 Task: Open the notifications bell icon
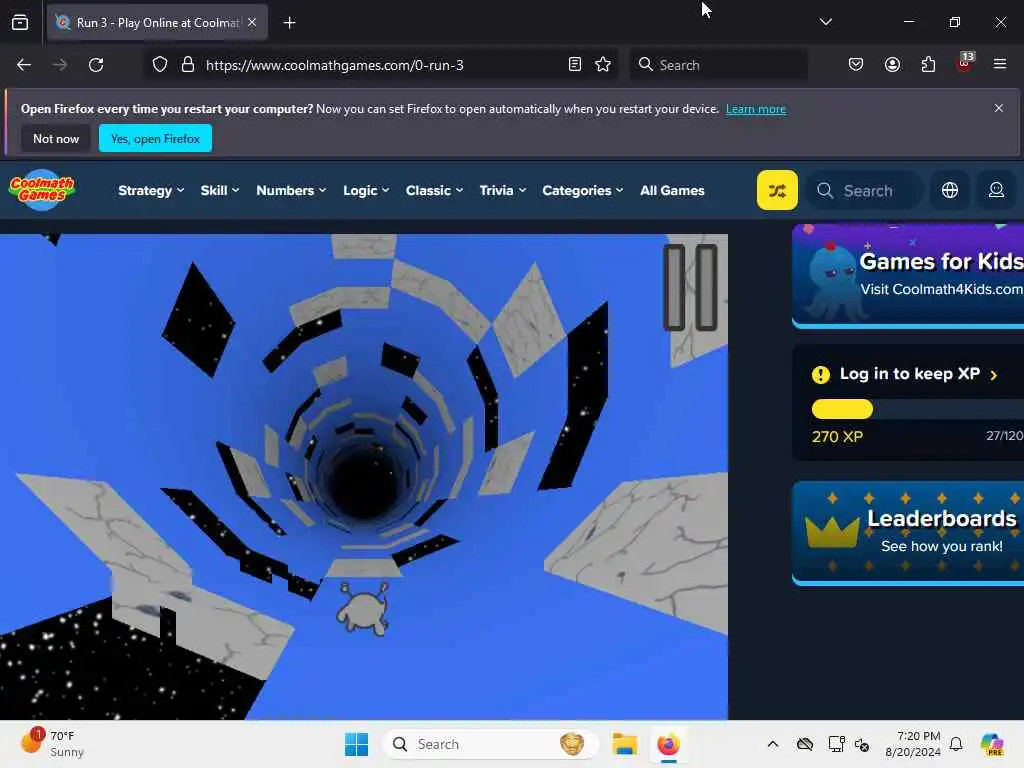pyautogui.click(x=956, y=744)
